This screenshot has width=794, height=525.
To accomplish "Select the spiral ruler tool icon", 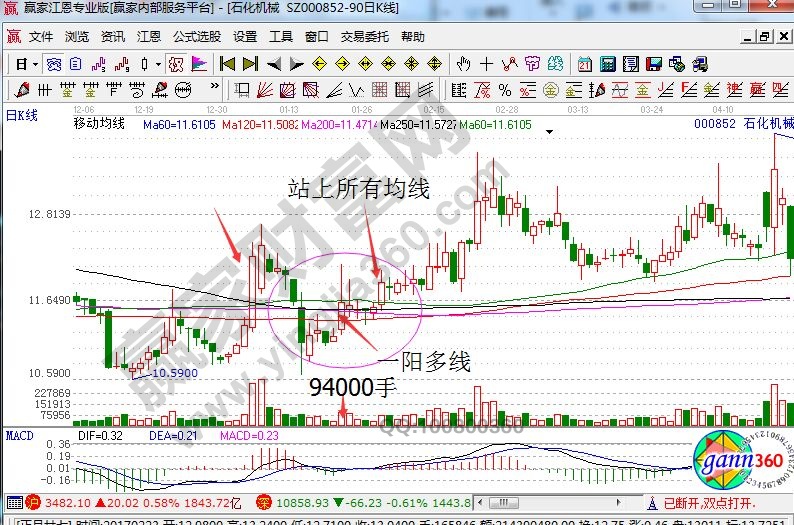I will click(x=137, y=90).
